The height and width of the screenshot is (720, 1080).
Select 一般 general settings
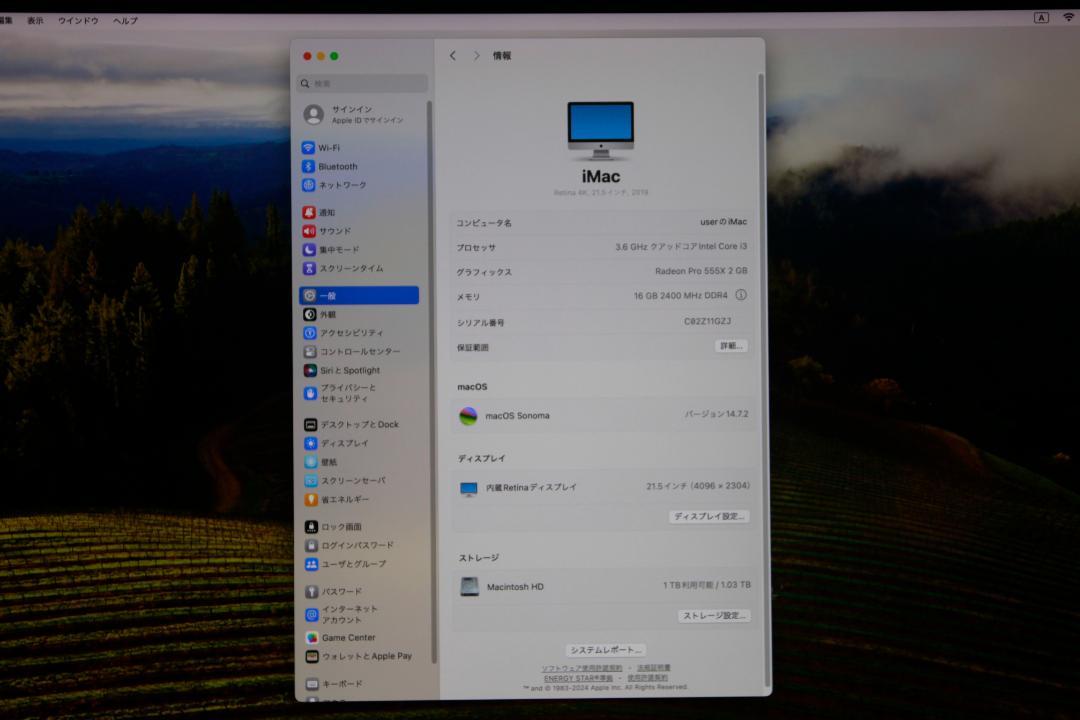359,296
